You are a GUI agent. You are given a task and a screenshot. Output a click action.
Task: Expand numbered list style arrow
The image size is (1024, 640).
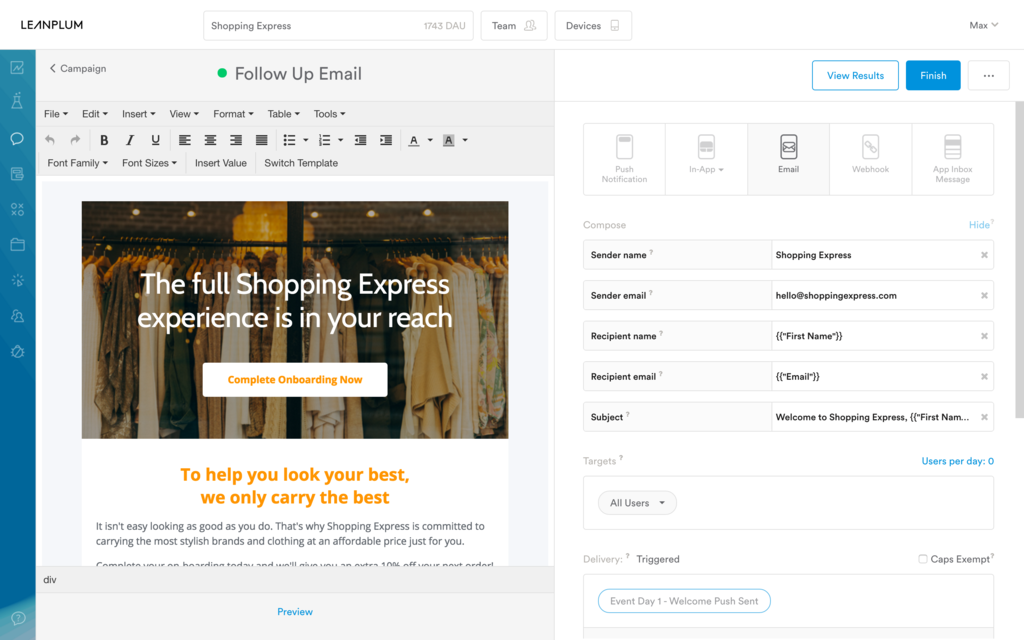(340, 140)
